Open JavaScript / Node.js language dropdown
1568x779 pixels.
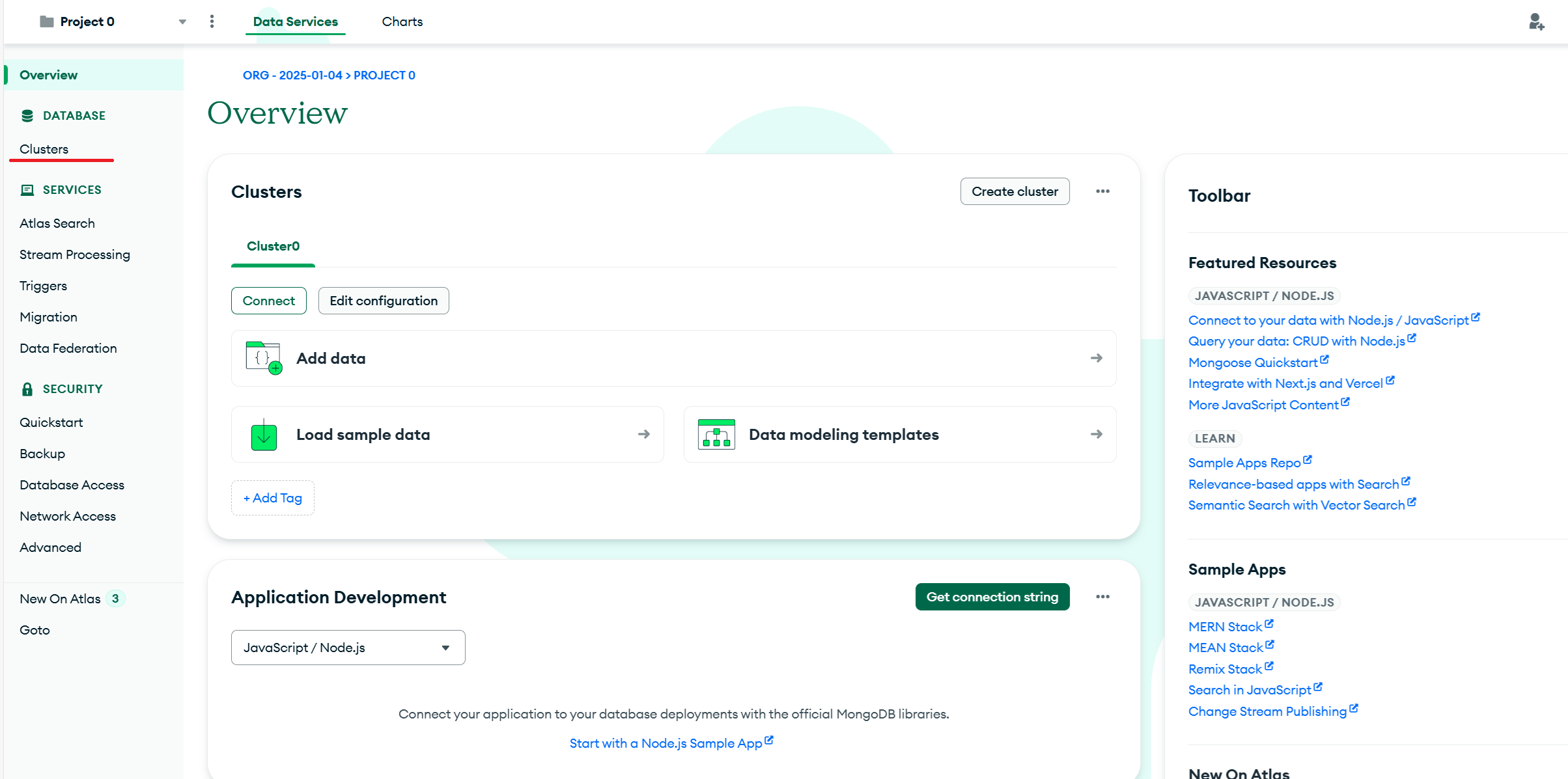click(x=348, y=648)
